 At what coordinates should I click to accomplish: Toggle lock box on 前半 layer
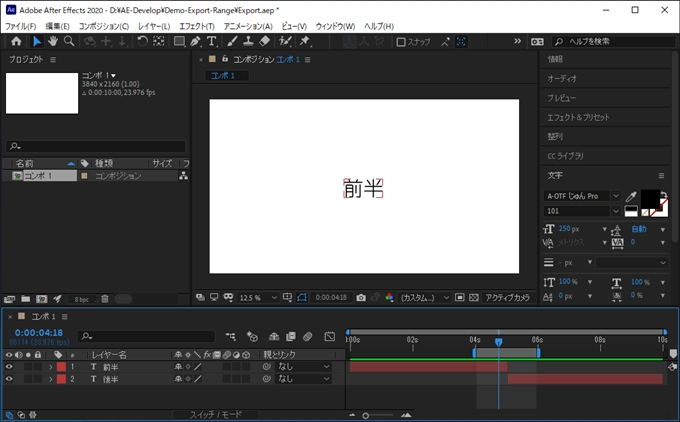[38, 367]
